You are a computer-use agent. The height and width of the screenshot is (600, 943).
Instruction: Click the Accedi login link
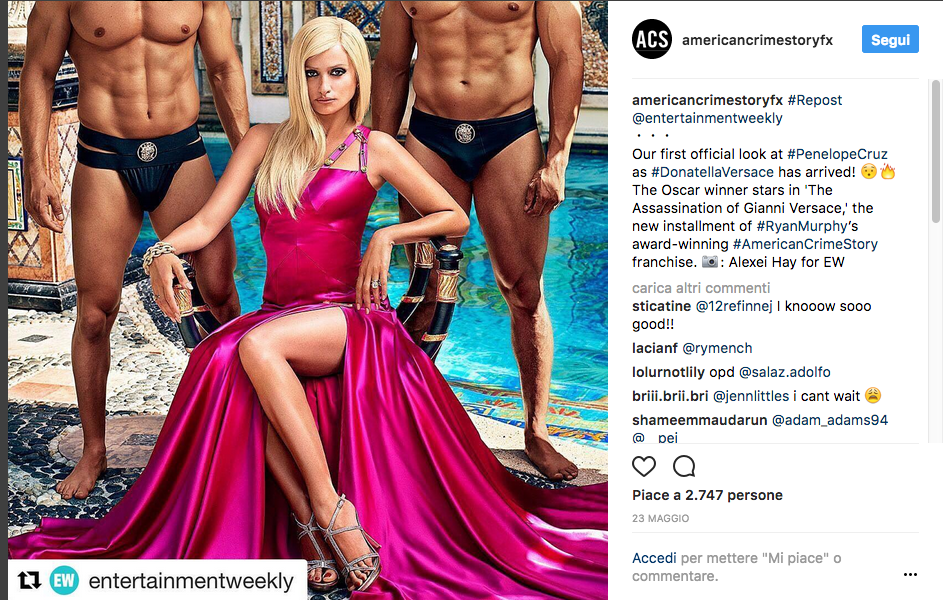[x=654, y=558]
